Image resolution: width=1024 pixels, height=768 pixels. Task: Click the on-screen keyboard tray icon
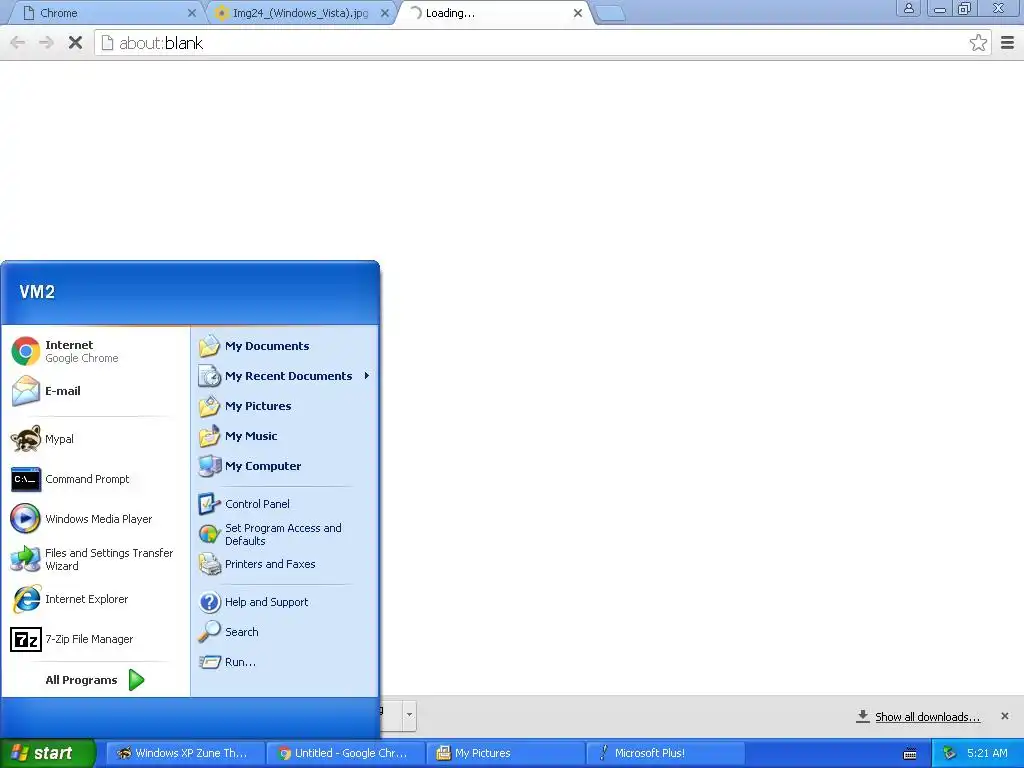909,754
